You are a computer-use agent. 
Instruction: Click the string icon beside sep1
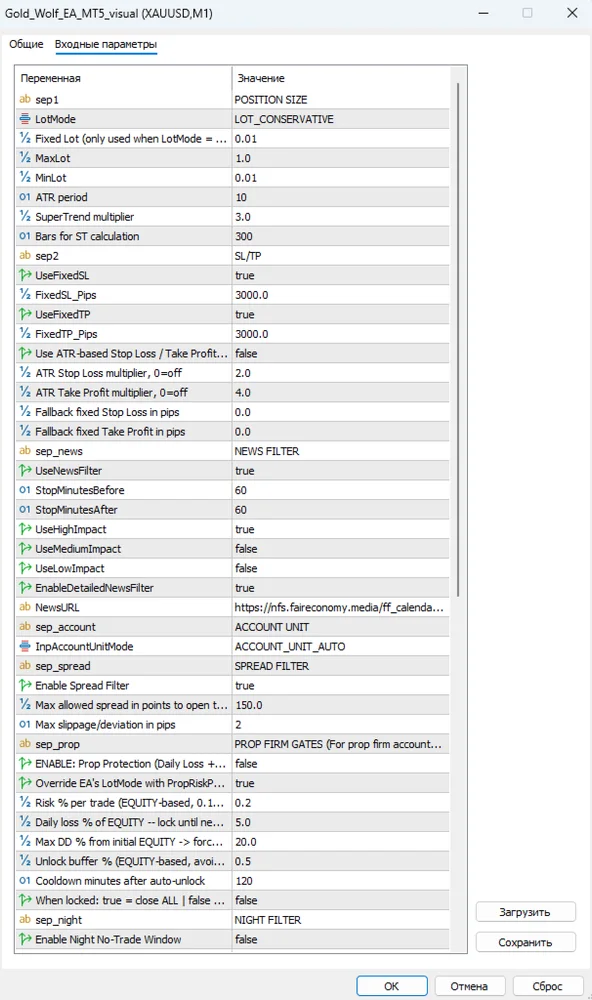(25, 99)
